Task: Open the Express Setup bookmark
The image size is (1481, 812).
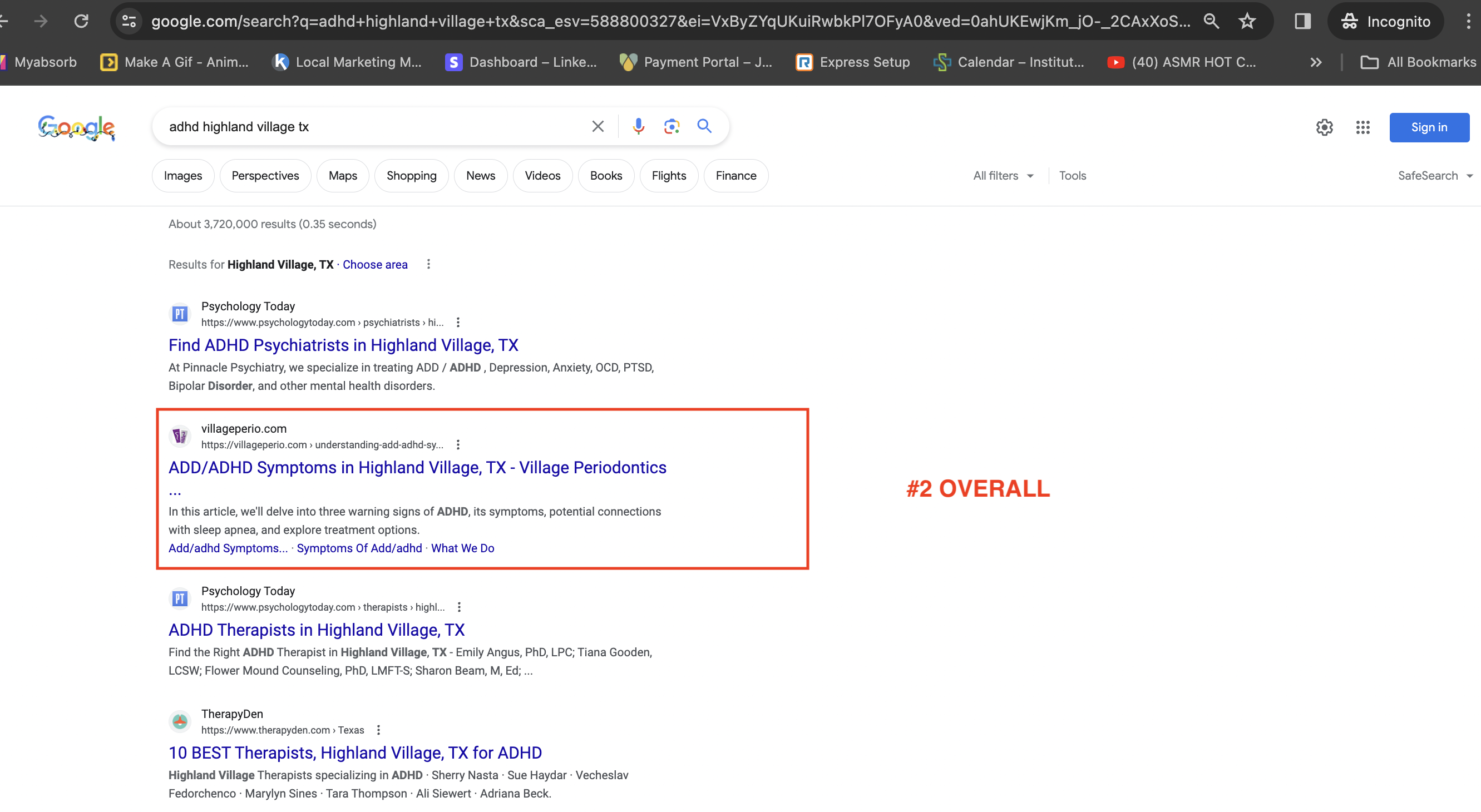Action: [x=853, y=62]
